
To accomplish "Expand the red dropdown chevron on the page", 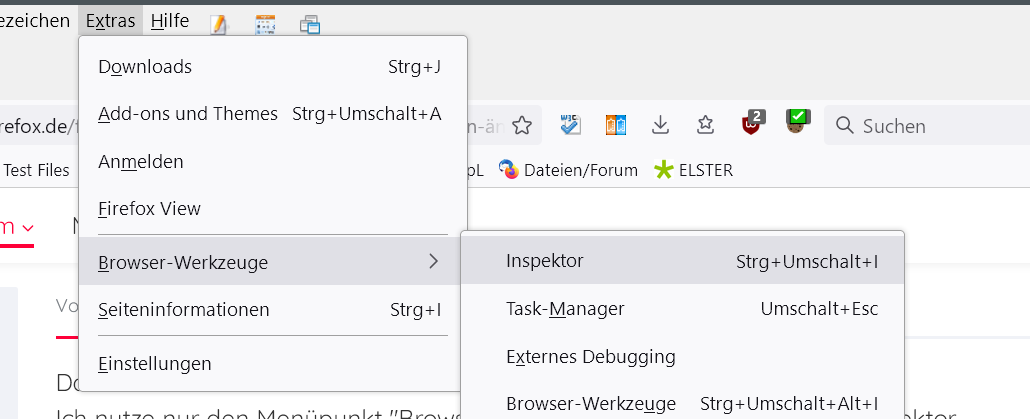I will tap(28, 228).
